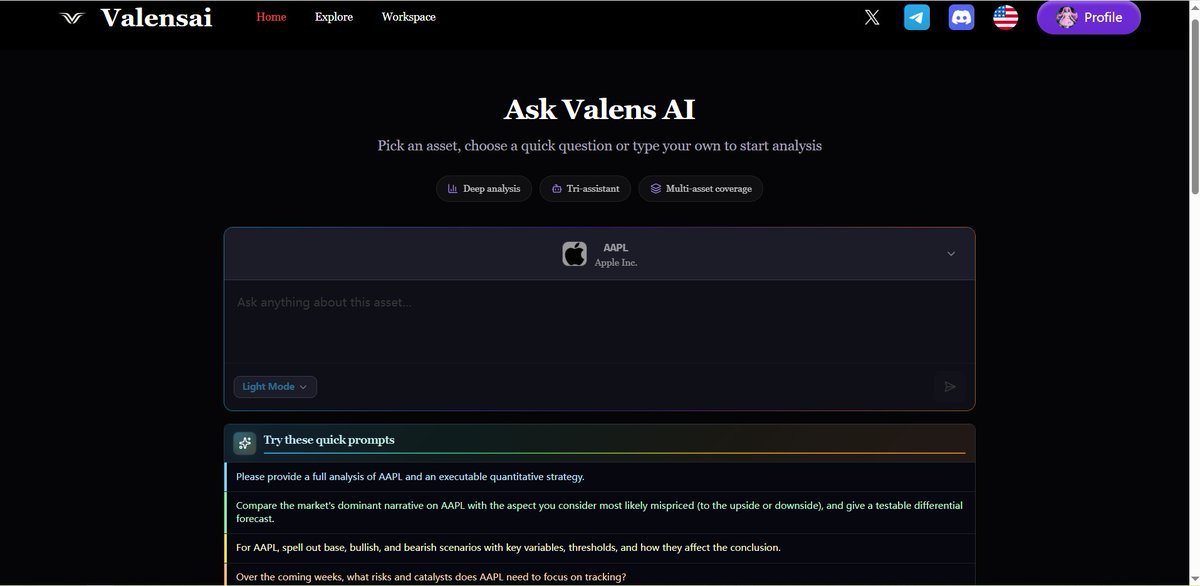
Task: Select the Tri-assistant pill
Action: [x=585, y=189]
